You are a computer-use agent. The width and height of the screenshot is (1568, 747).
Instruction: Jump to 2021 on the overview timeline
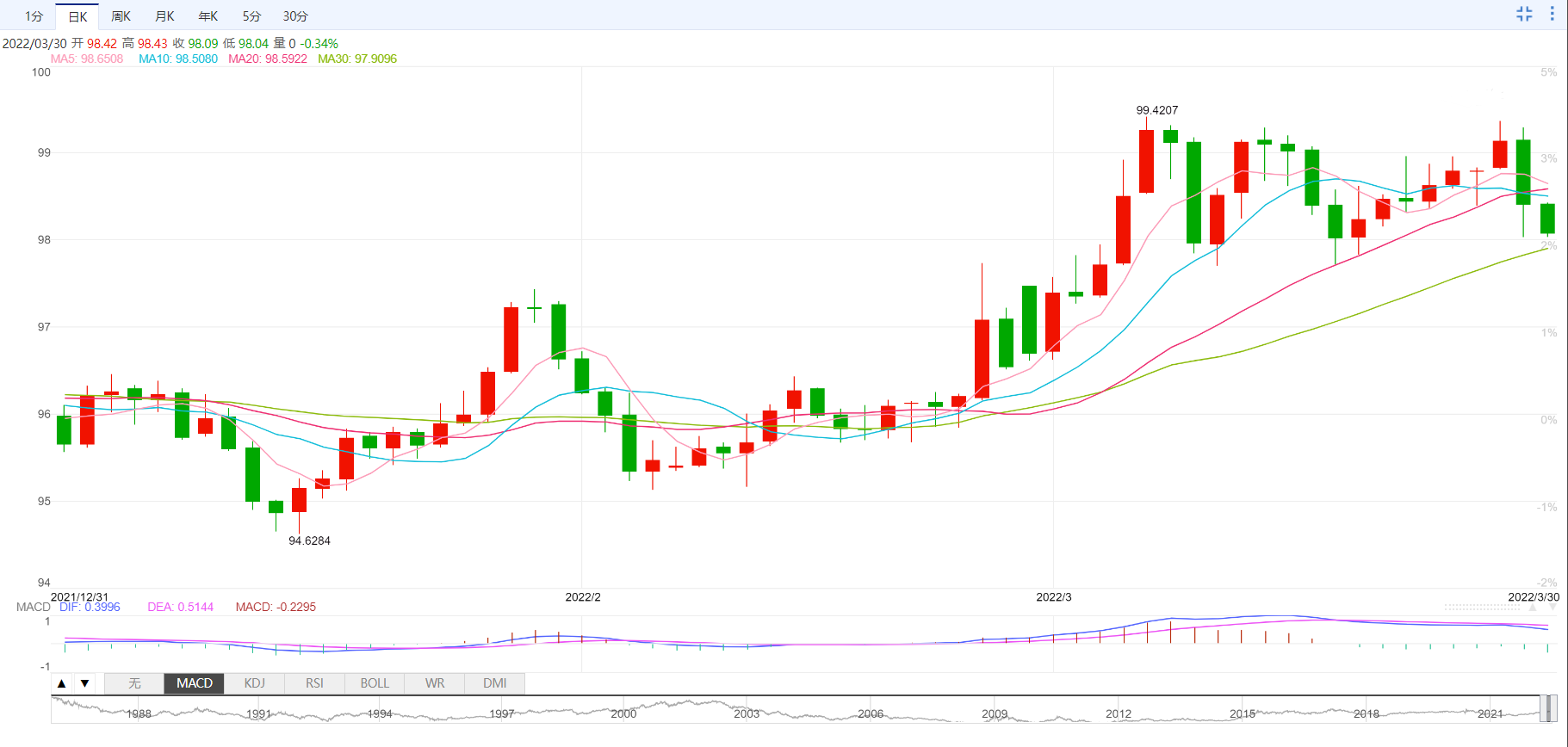coord(1491,713)
